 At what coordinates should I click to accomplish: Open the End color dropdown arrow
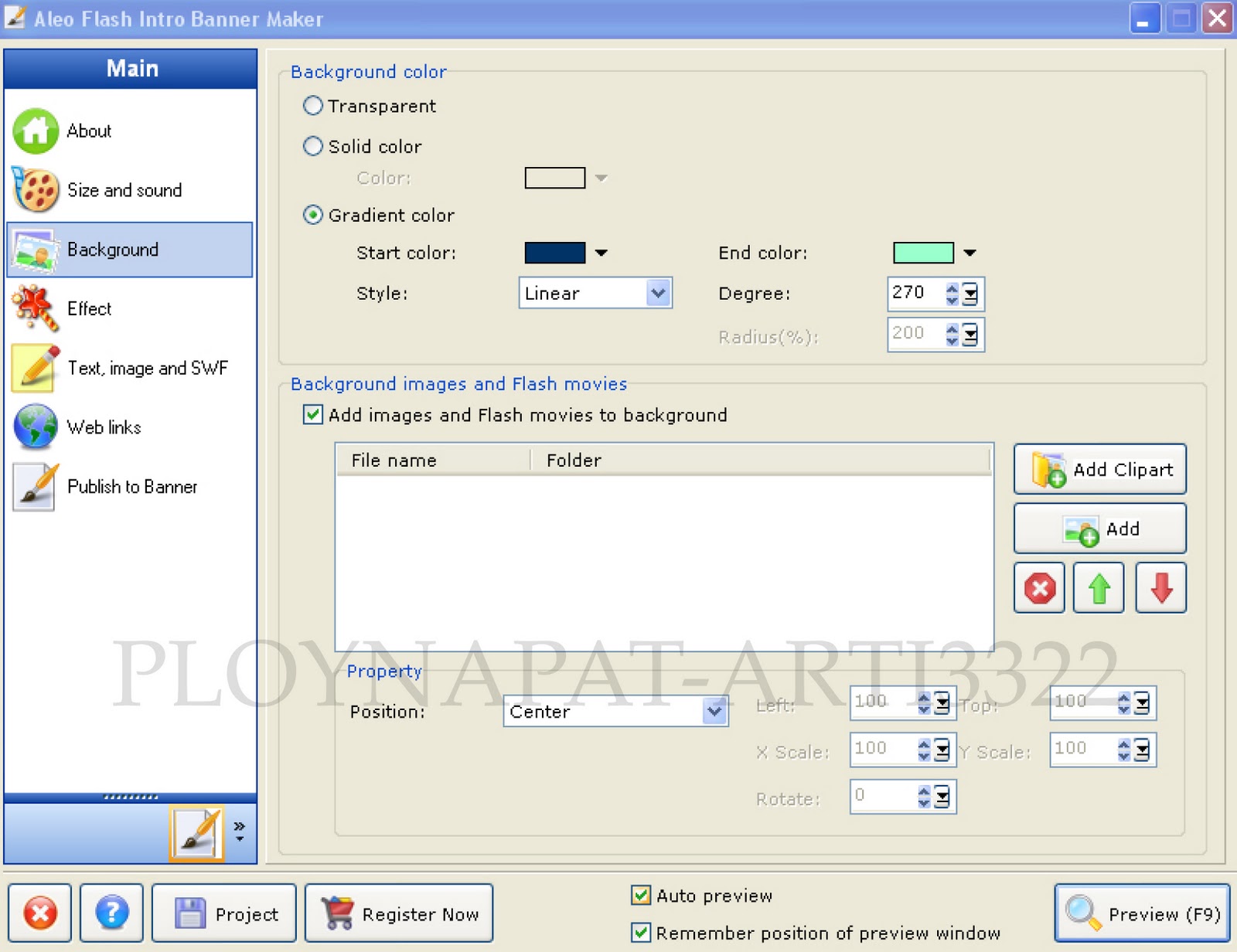[970, 253]
